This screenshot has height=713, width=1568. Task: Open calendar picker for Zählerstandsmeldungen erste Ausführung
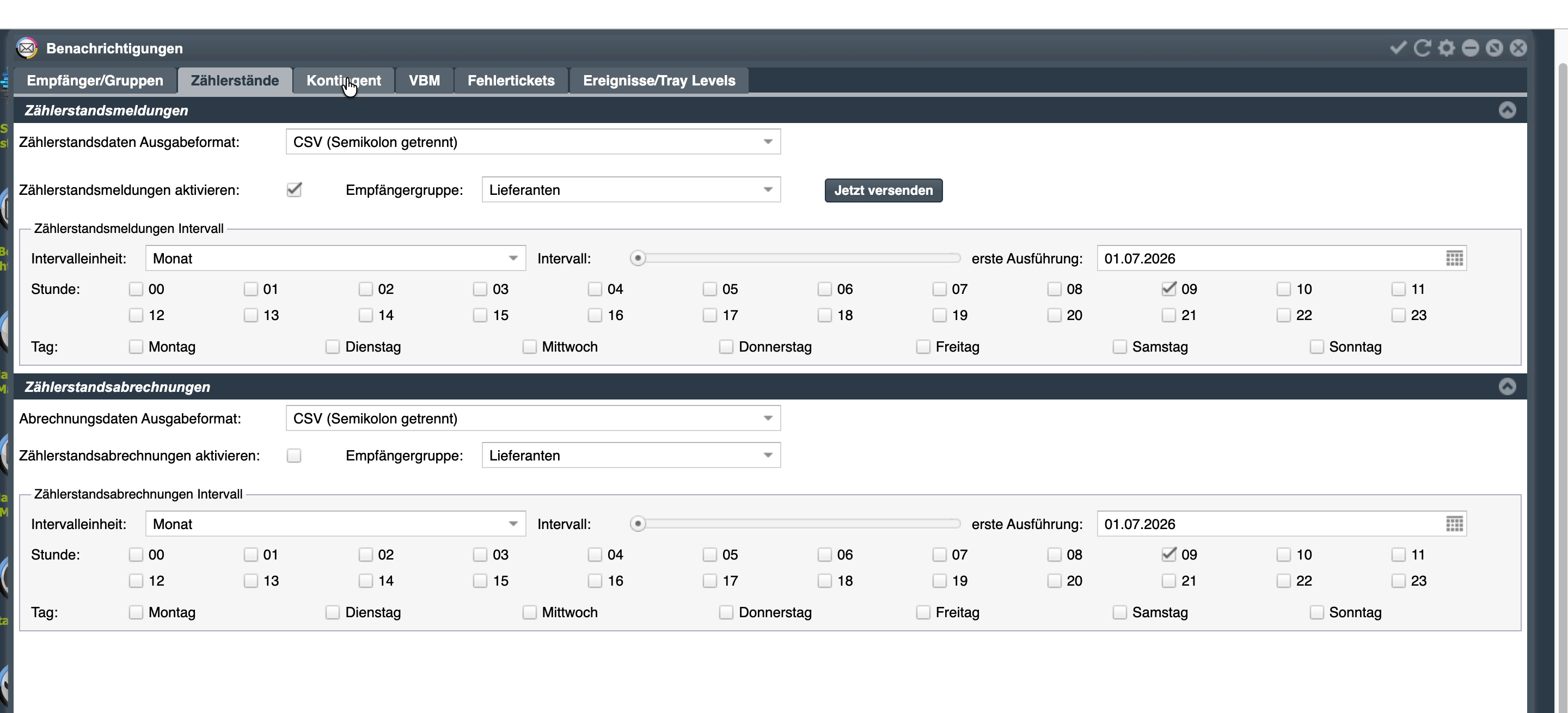[x=1454, y=259]
